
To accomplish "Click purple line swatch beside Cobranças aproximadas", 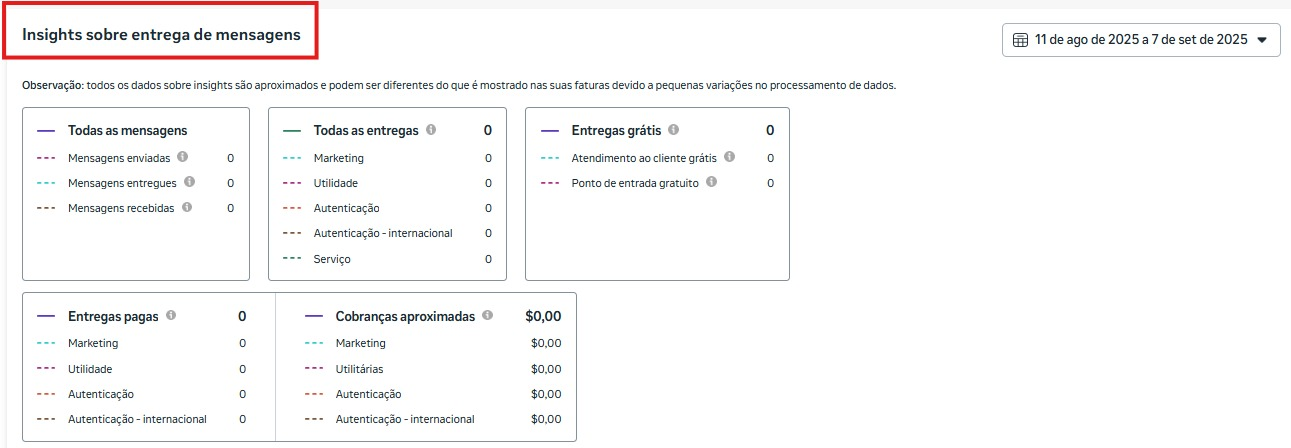I will (314, 316).
